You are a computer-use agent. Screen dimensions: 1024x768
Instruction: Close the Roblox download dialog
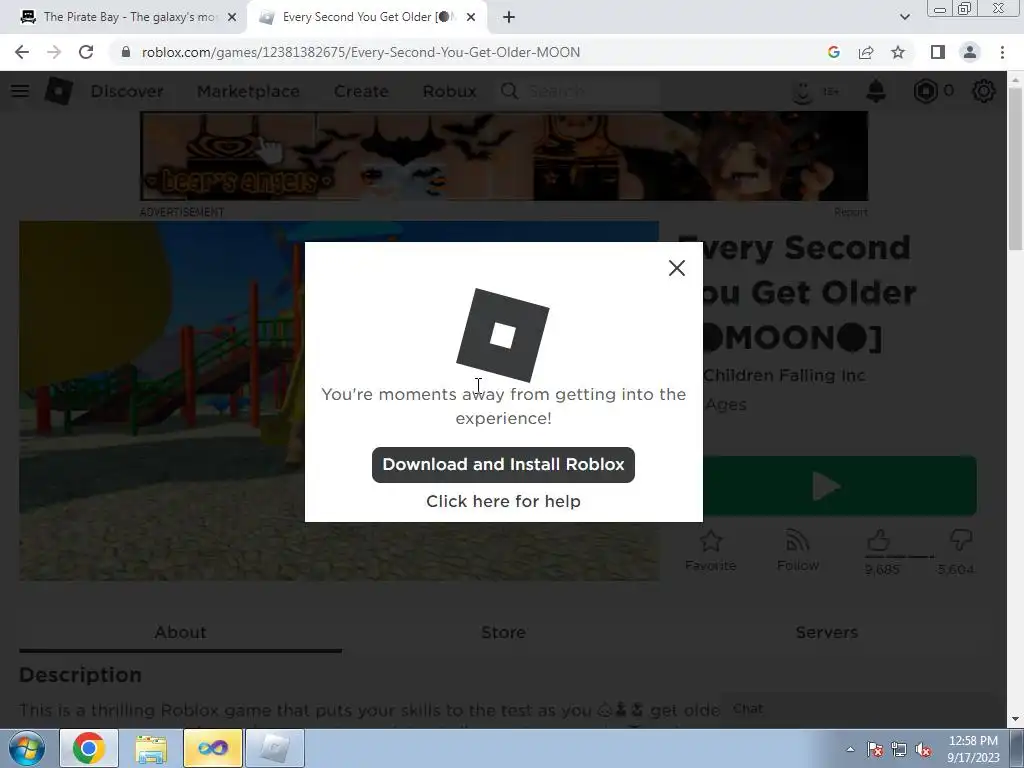(677, 268)
